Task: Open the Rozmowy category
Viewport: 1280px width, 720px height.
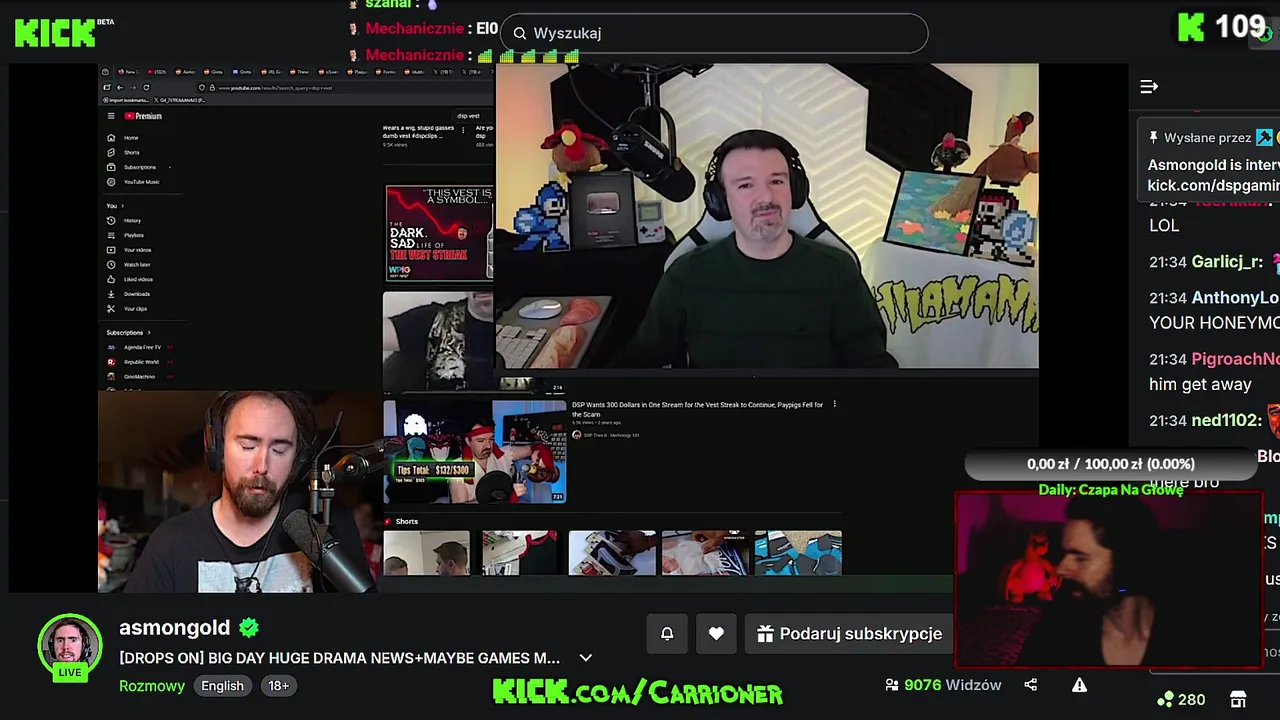Action: [152, 685]
